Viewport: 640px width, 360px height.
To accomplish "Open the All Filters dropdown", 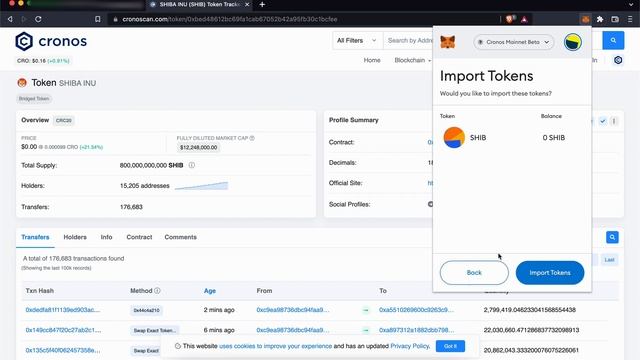I will click(357, 40).
